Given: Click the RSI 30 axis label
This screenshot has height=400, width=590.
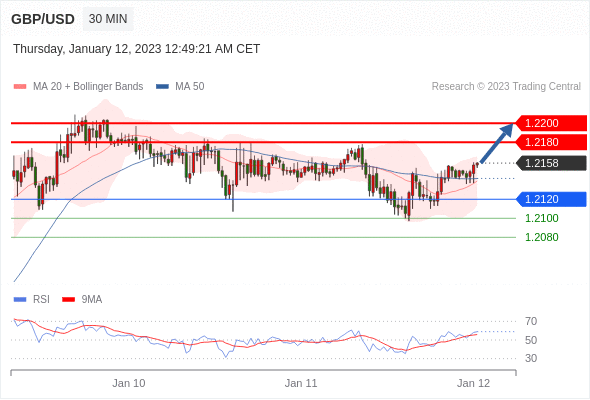Looking at the screenshot, I should click(x=531, y=358).
